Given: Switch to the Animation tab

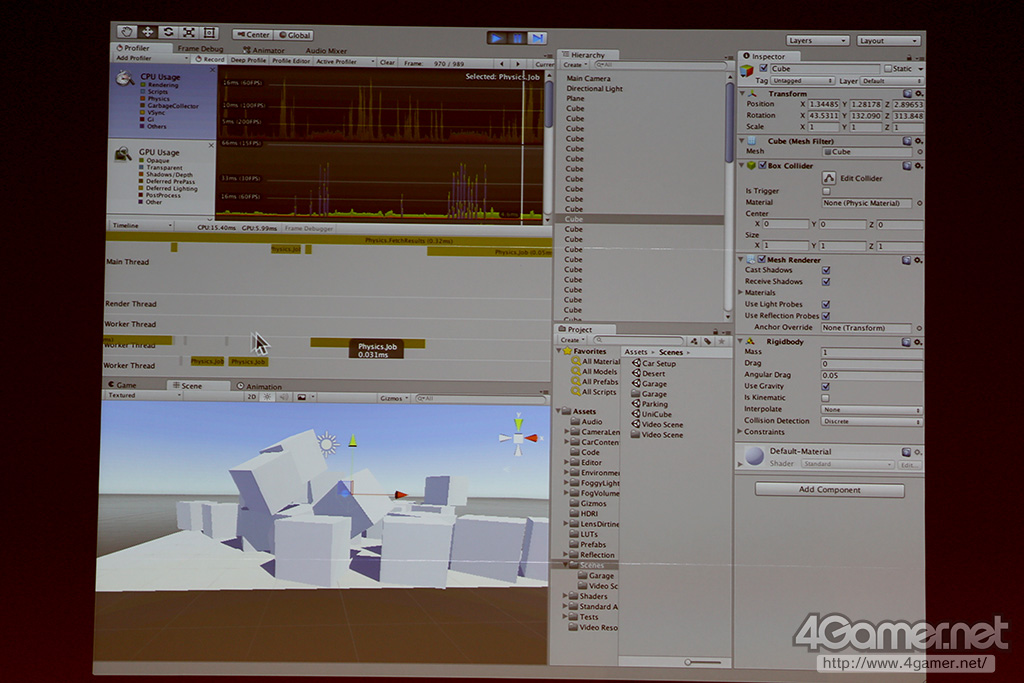Looking at the screenshot, I should click(260, 387).
